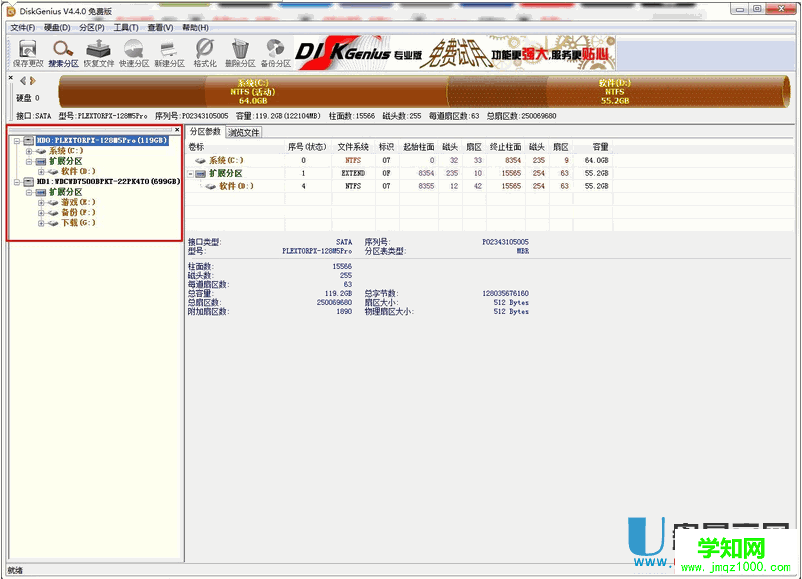Image resolution: width=802 pixels, height=579 pixels.
Task: Expand the 游戏(E:) tree node
Action: point(41,202)
